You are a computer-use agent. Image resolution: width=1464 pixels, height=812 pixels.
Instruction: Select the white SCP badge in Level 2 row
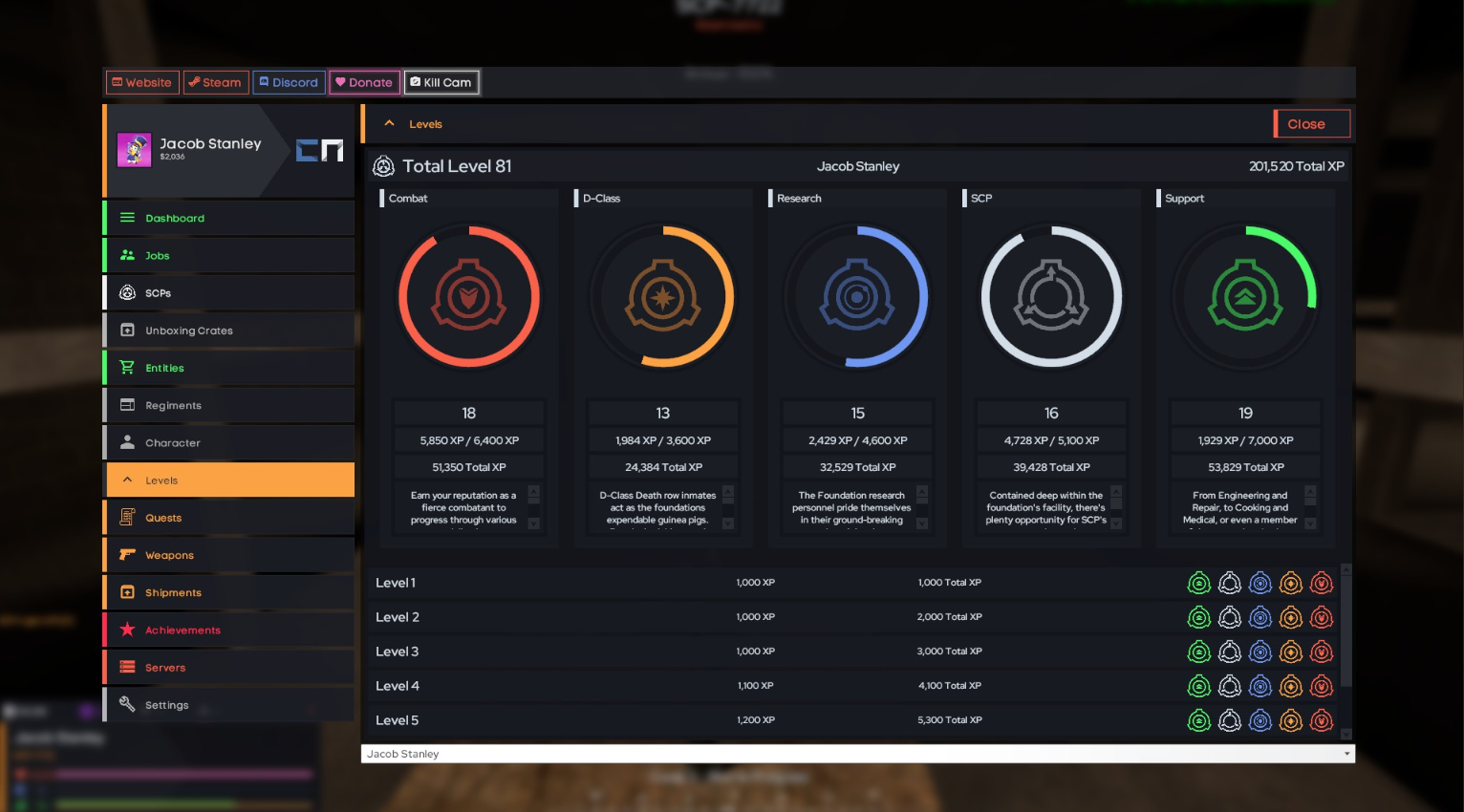(1230, 617)
